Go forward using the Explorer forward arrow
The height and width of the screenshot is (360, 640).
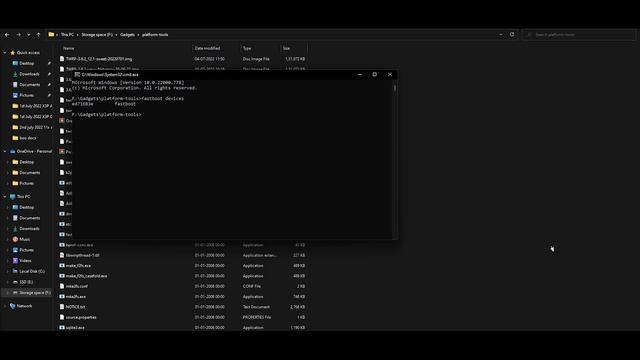(18, 35)
